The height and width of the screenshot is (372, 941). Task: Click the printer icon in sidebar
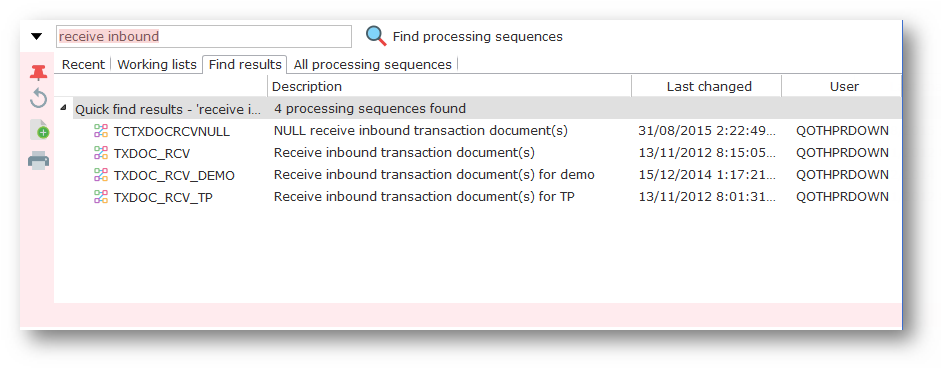click(38, 161)
